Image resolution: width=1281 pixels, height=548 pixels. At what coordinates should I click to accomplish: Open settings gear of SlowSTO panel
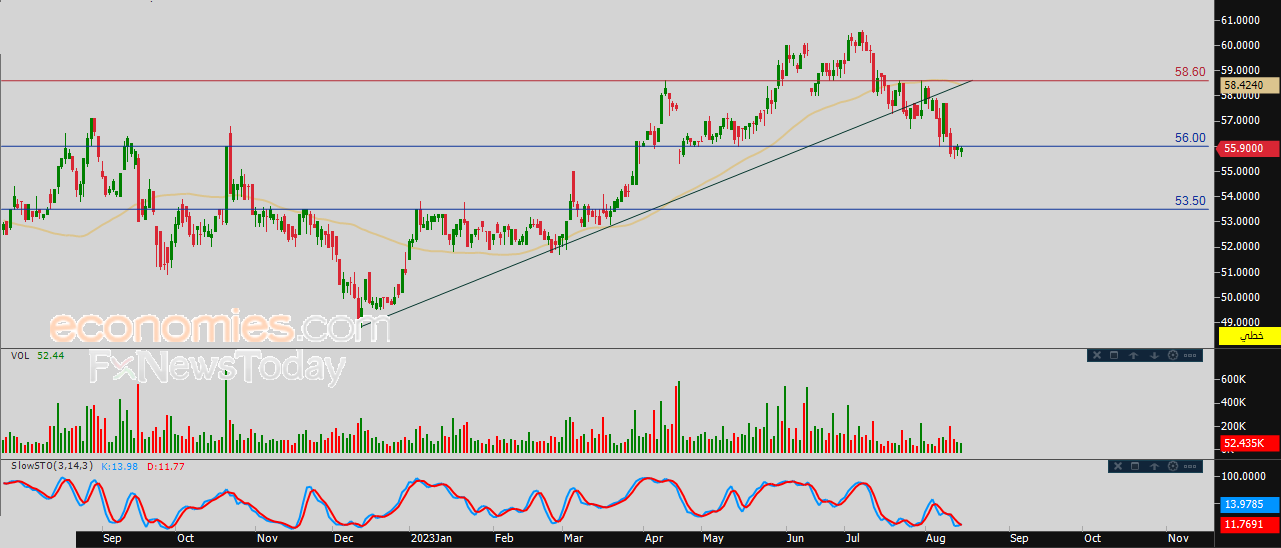(x=1172, y=467)
